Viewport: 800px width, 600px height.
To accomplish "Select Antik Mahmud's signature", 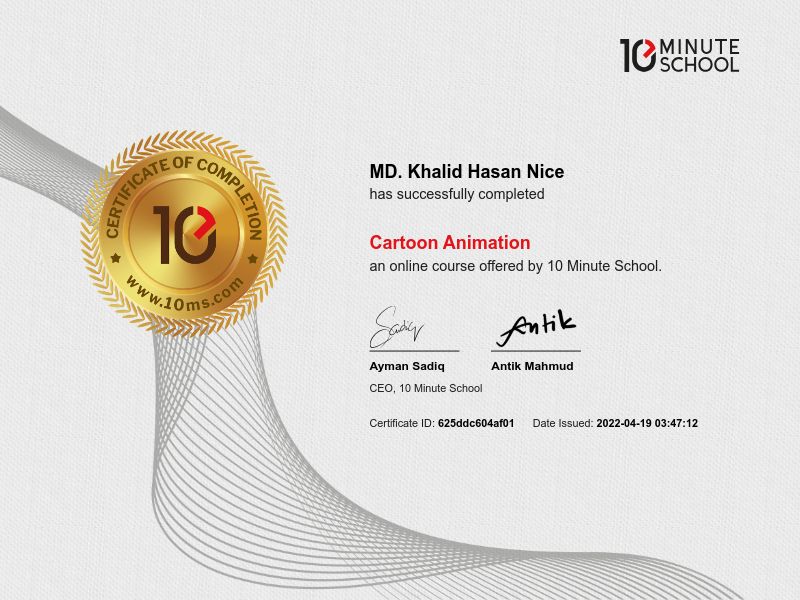I will pyautogui.click(x=537, y=324).
